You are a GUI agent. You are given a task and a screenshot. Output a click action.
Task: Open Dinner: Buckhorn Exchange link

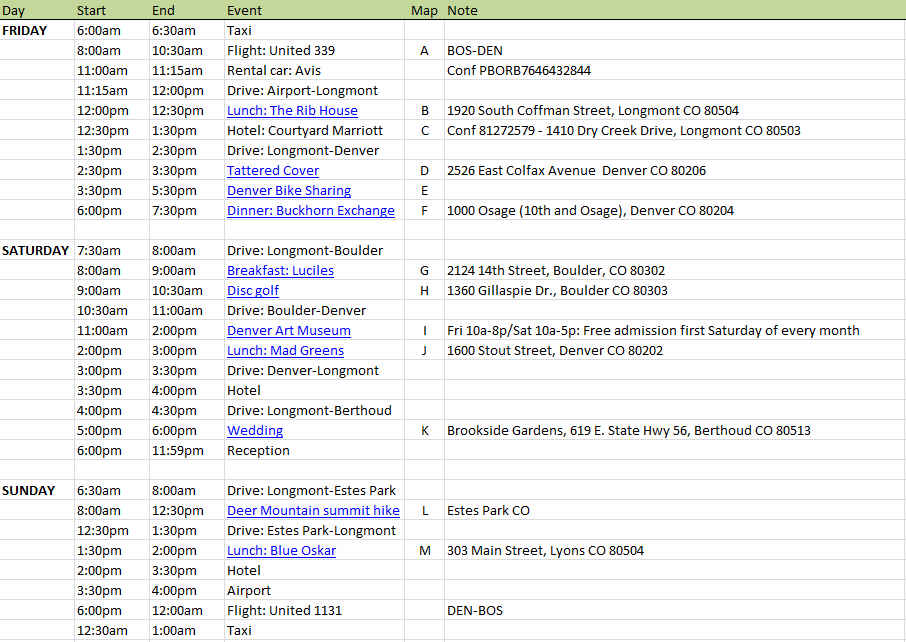point(311,210)
